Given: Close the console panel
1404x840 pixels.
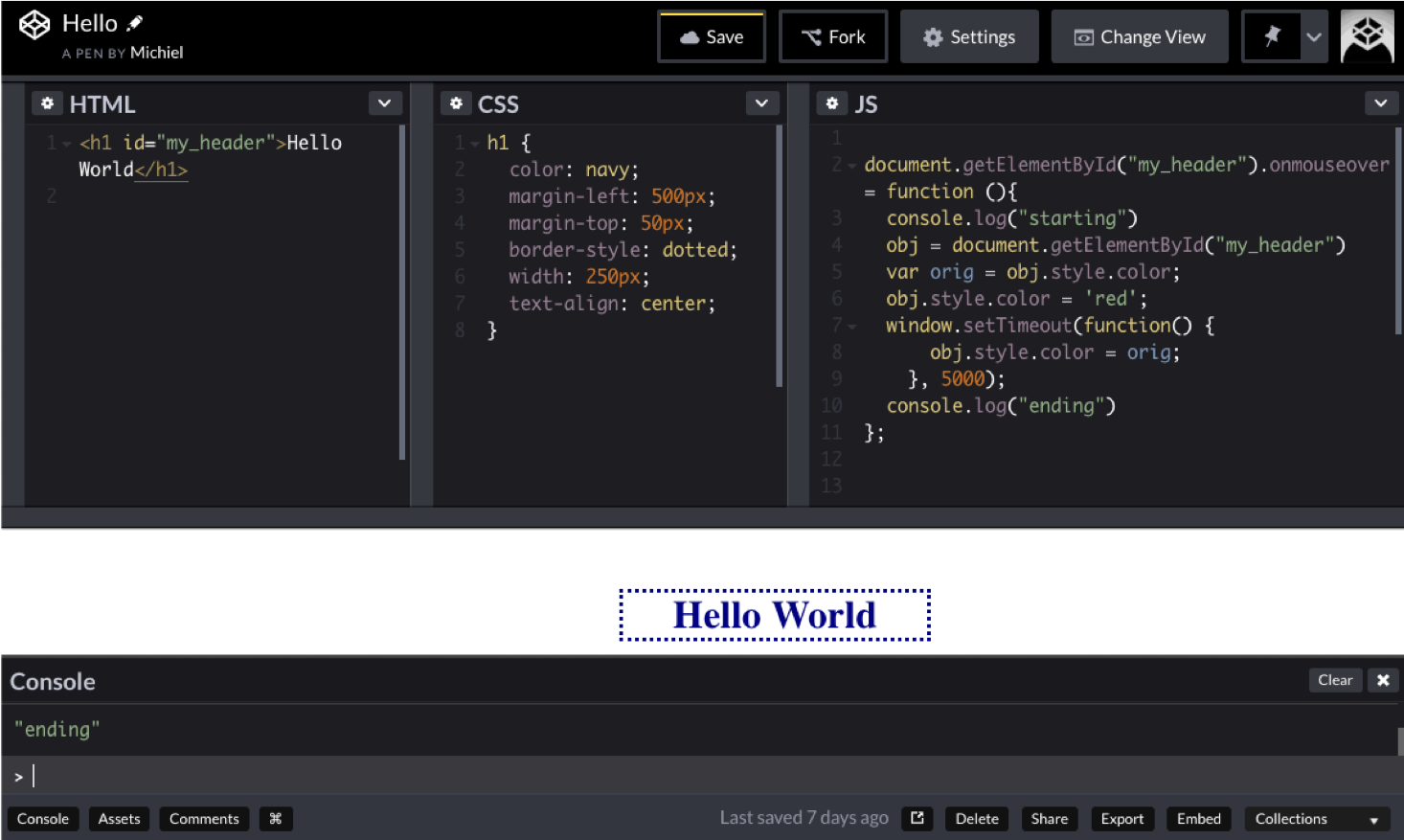Looking at the screenshot, I should 1383,680.
